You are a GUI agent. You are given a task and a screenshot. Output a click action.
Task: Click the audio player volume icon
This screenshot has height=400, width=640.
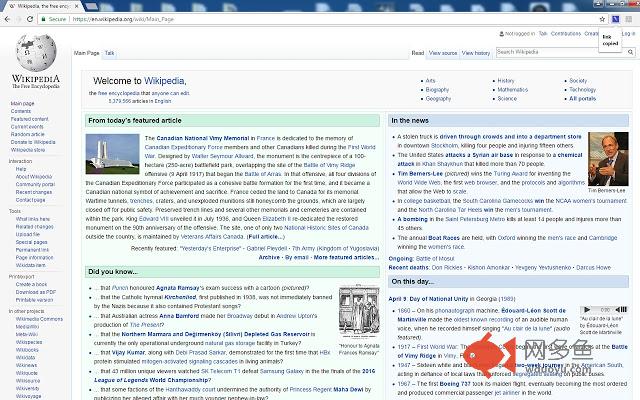tap(621, 310)
